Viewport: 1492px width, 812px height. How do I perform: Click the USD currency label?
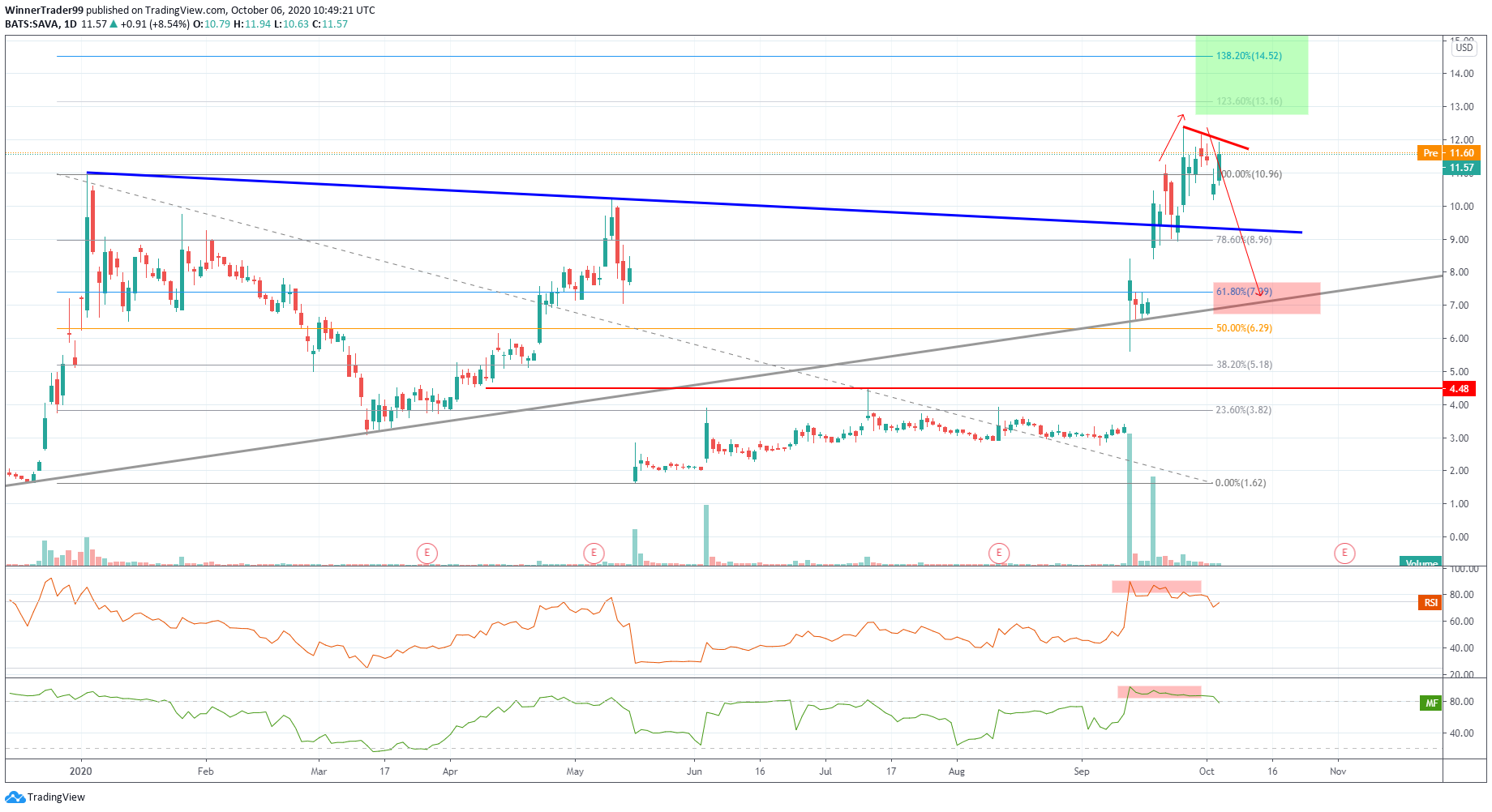1464,48
